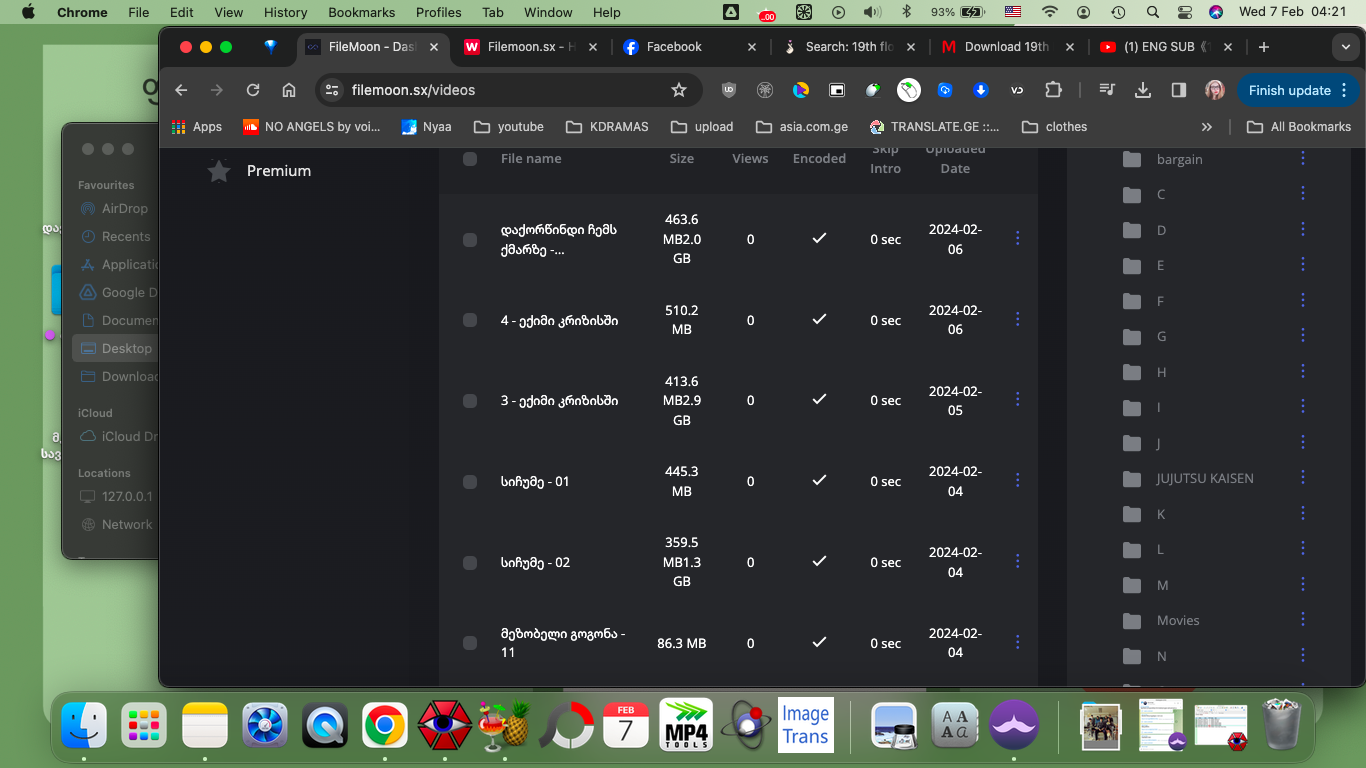Open file დაქორწინდი ჩემს ქმარზე name link

[558, 240]
